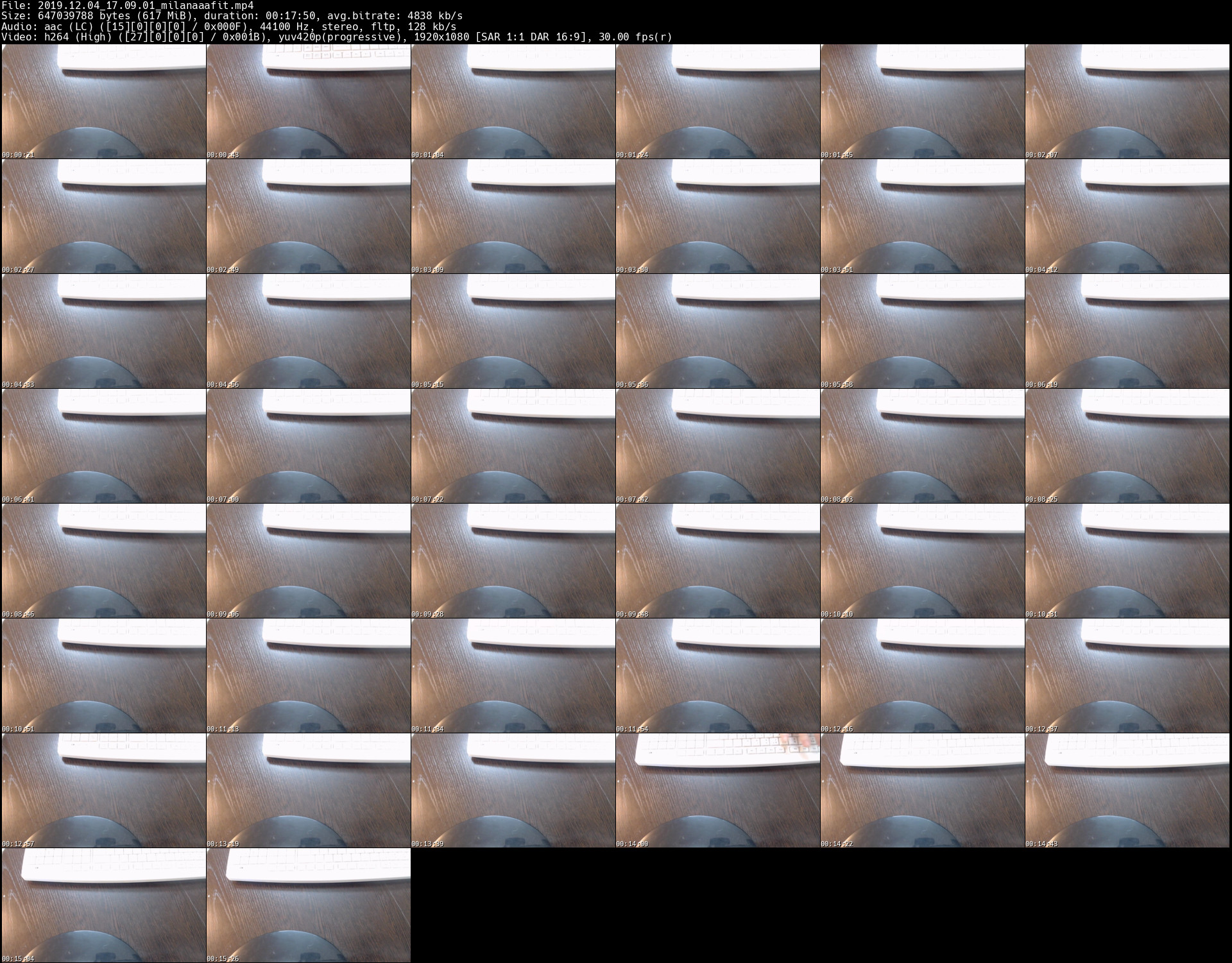Pick the 00:14:43 video frame

click(1127, 790)
